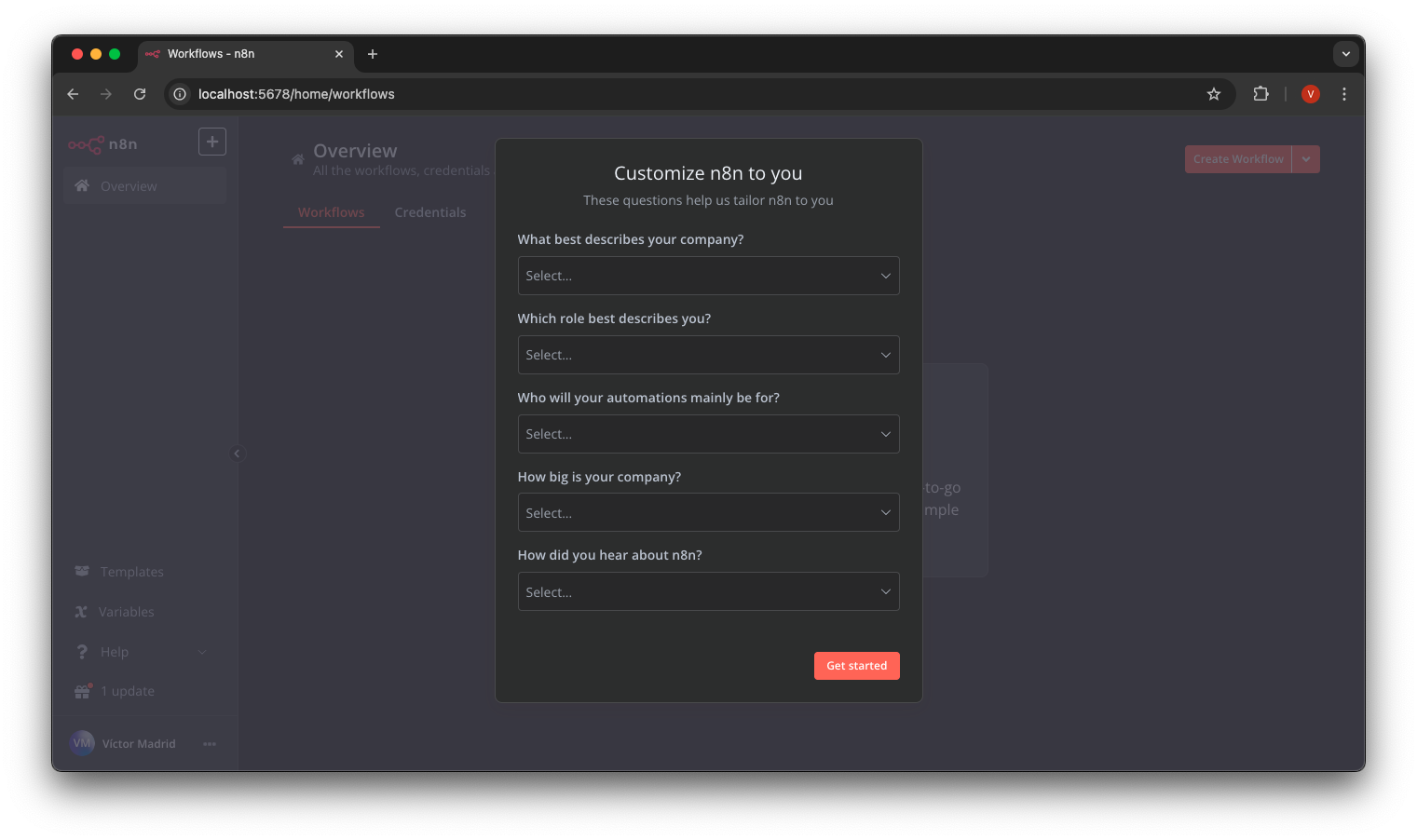The height and width of the screenshot is (840, 1417).
Task: Close the Workflows - n8n tab
Action: tap(339, 54)
